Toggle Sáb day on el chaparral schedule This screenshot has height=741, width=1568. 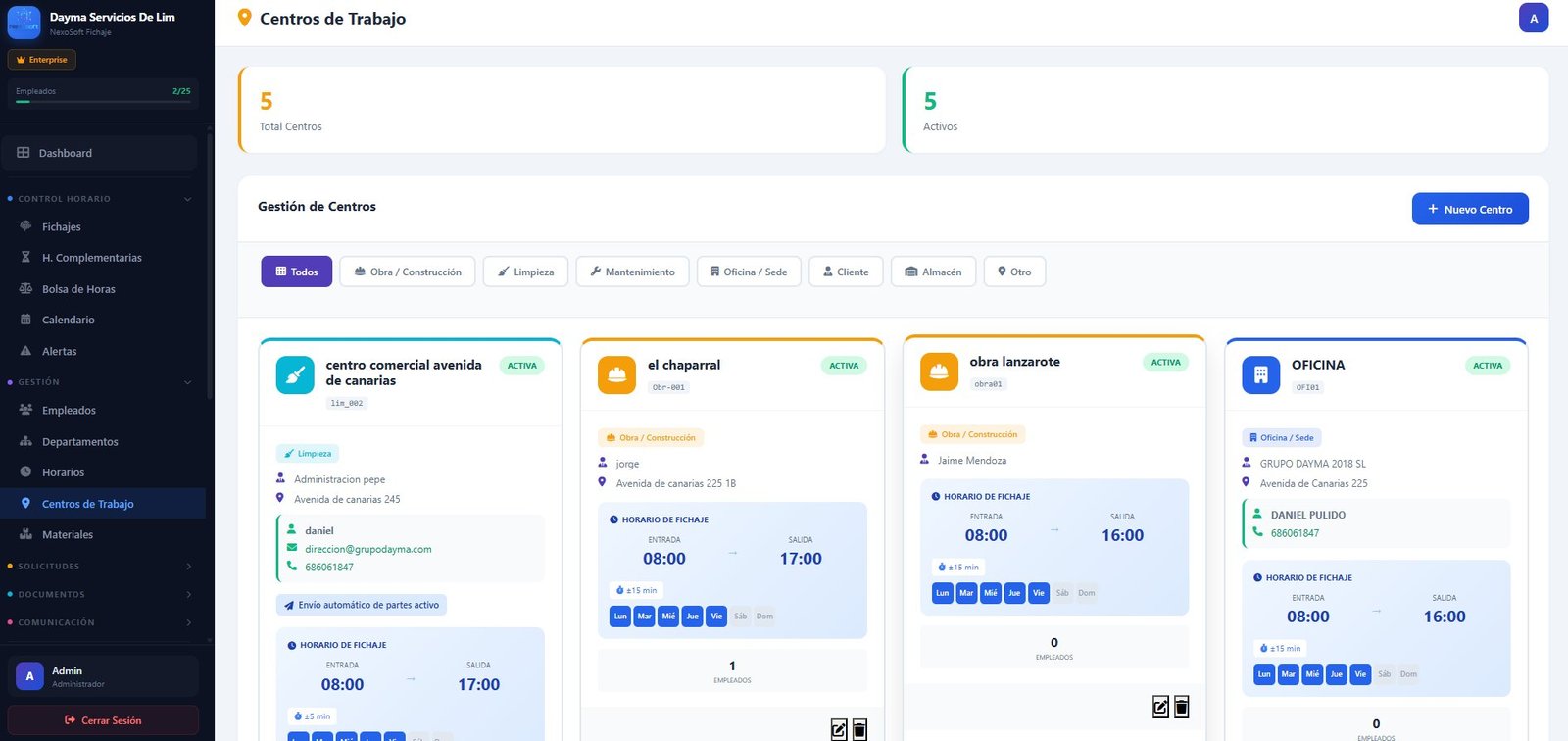[741, 617]
